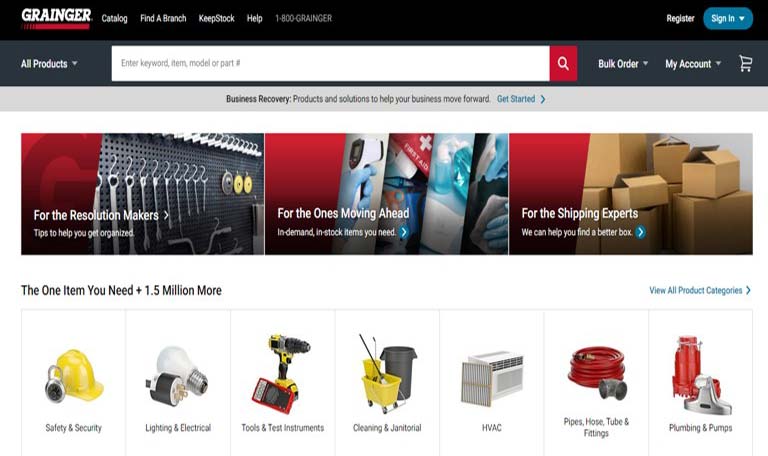Select the Cleaning & Janitorial category image
The image size is (768, 456).
tap(387, 375)
